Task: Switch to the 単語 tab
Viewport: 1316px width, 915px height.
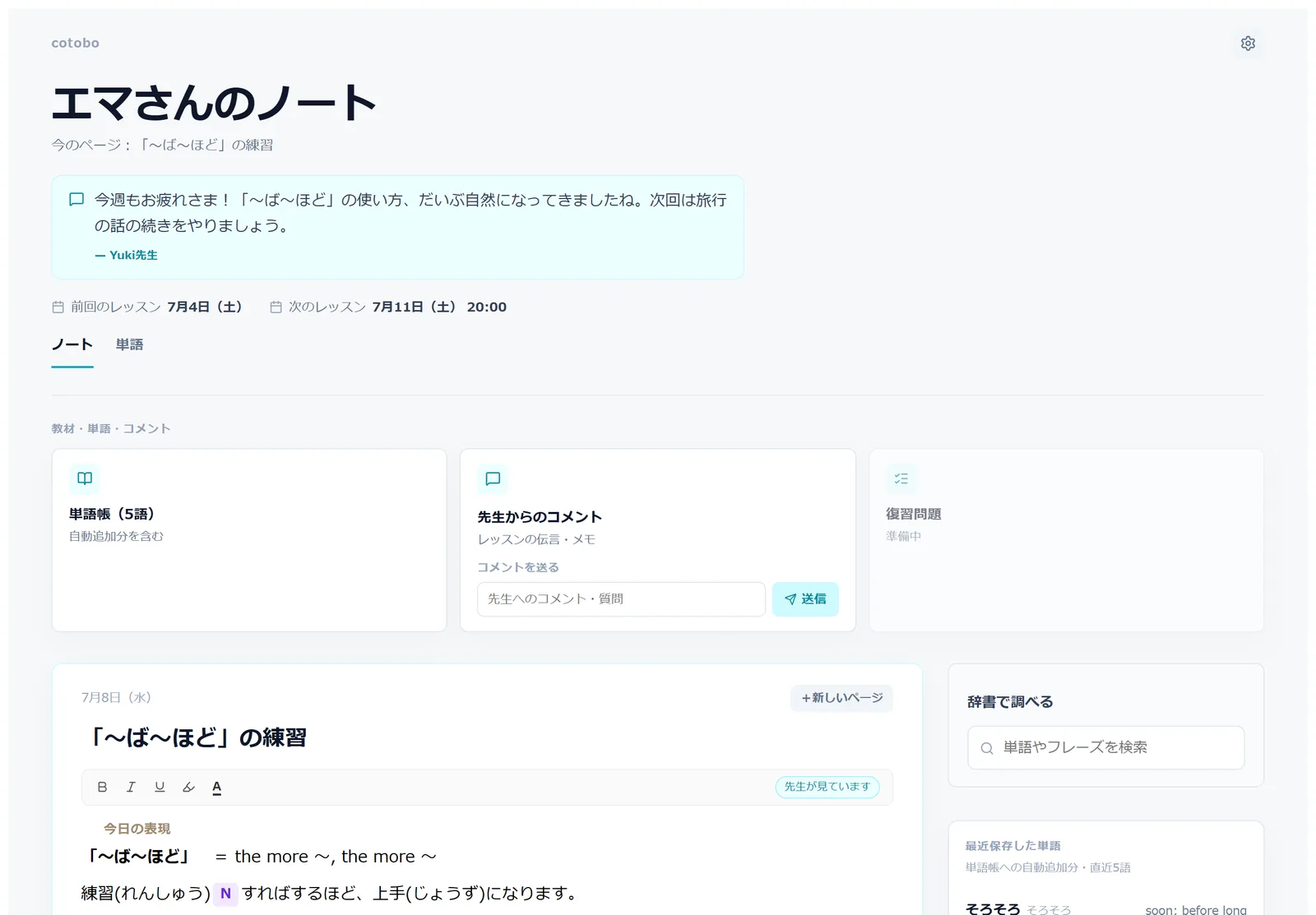Action: click(x=129, y=344)
